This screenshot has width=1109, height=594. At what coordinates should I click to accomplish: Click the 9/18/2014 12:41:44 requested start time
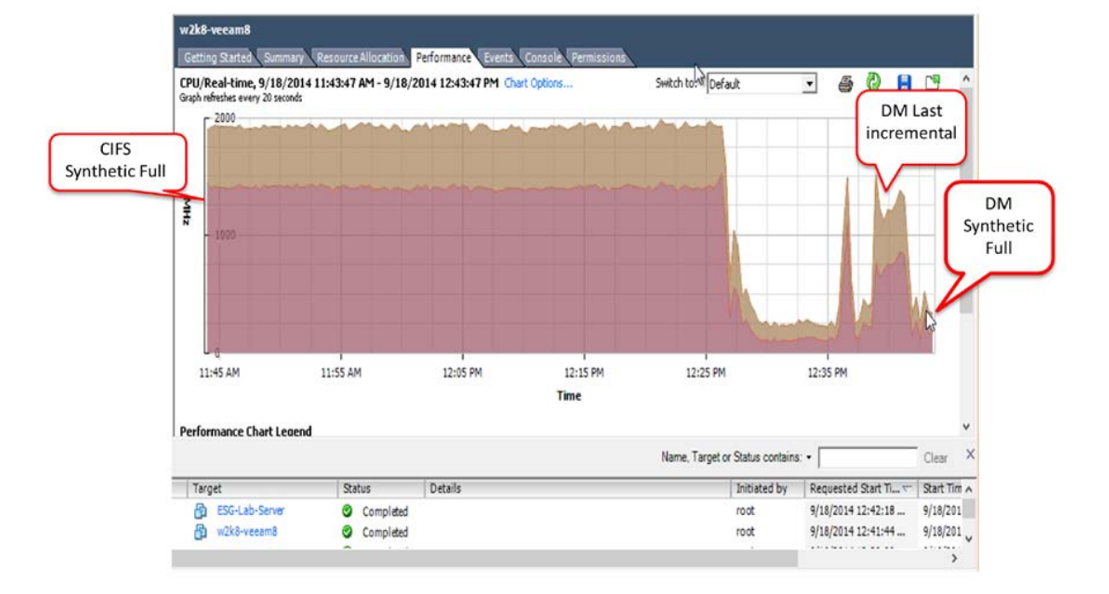coord(857,532)
